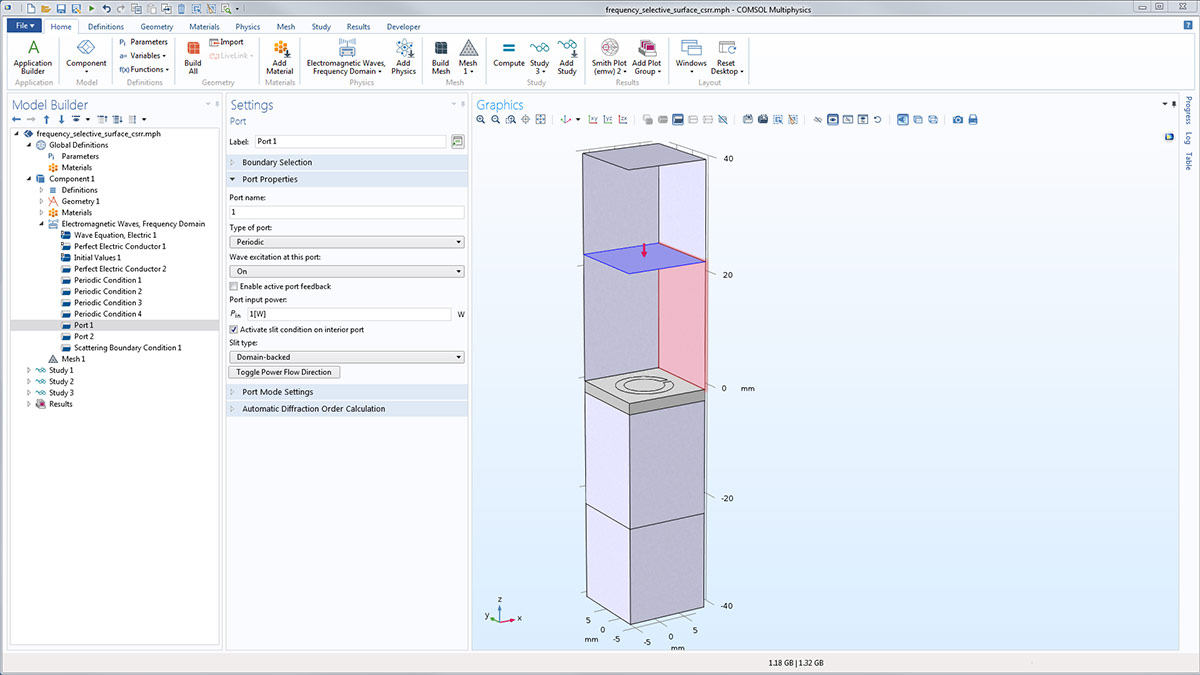The image size is (1200, 675).
Task: Click Toggle Power Flow Direction button
Action: (x=285, y=372)
